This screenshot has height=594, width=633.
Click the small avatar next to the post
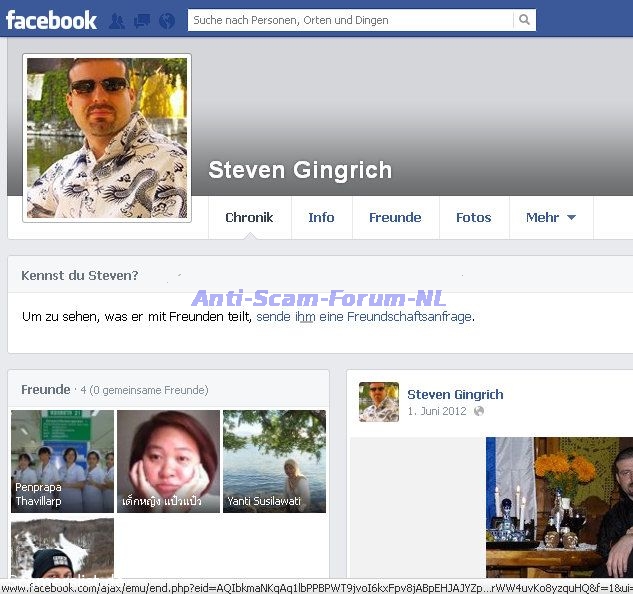pos(379,402)
